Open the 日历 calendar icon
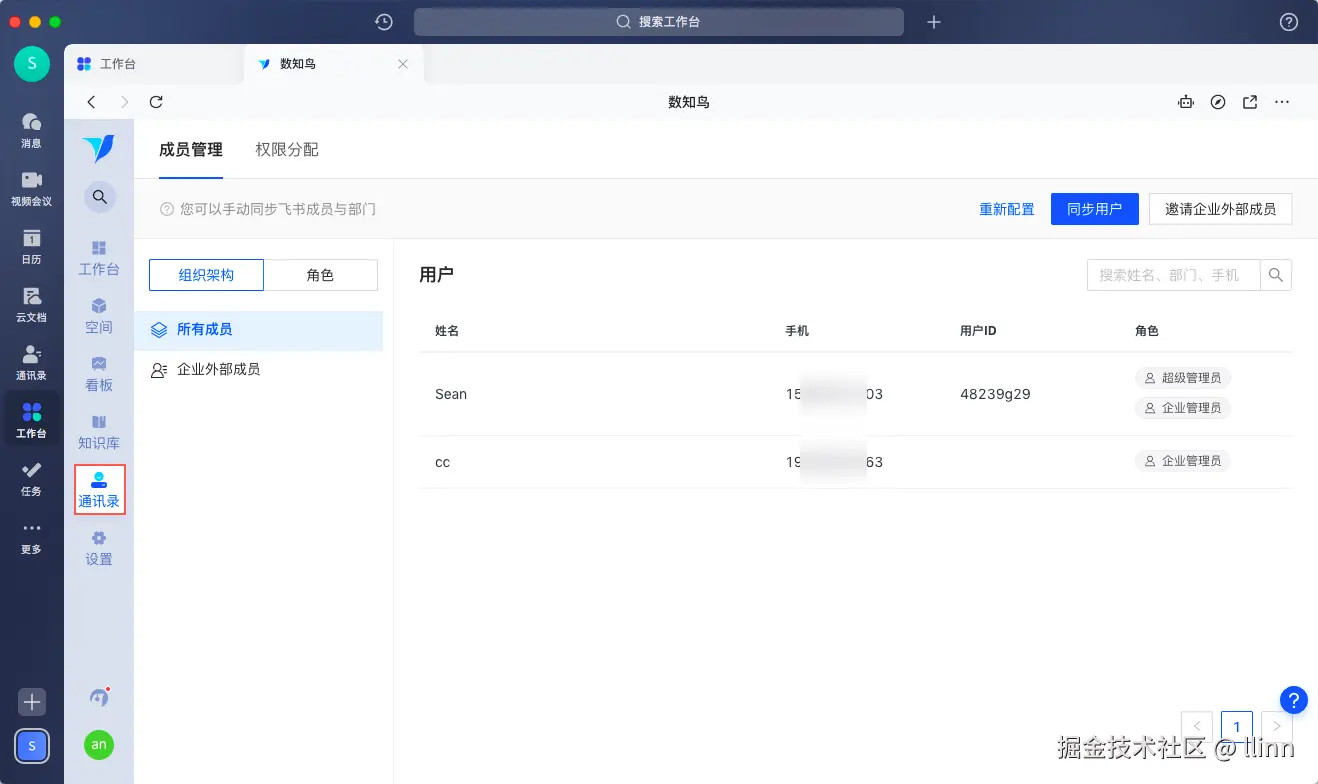This screenshot has width=1318, height=784. pos(31,245)
